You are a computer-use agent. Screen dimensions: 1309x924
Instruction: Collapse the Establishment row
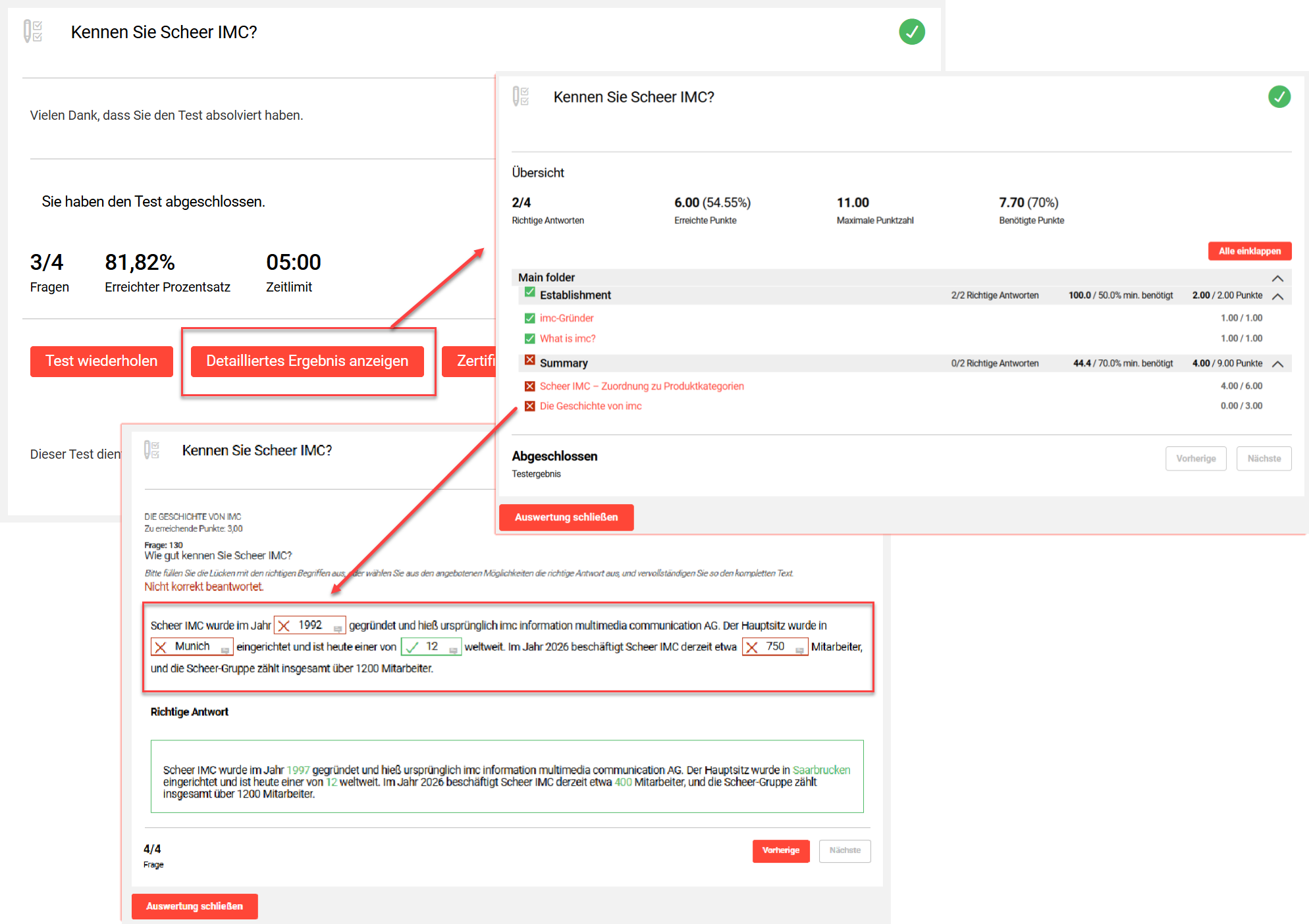[x=1277, y=296]
